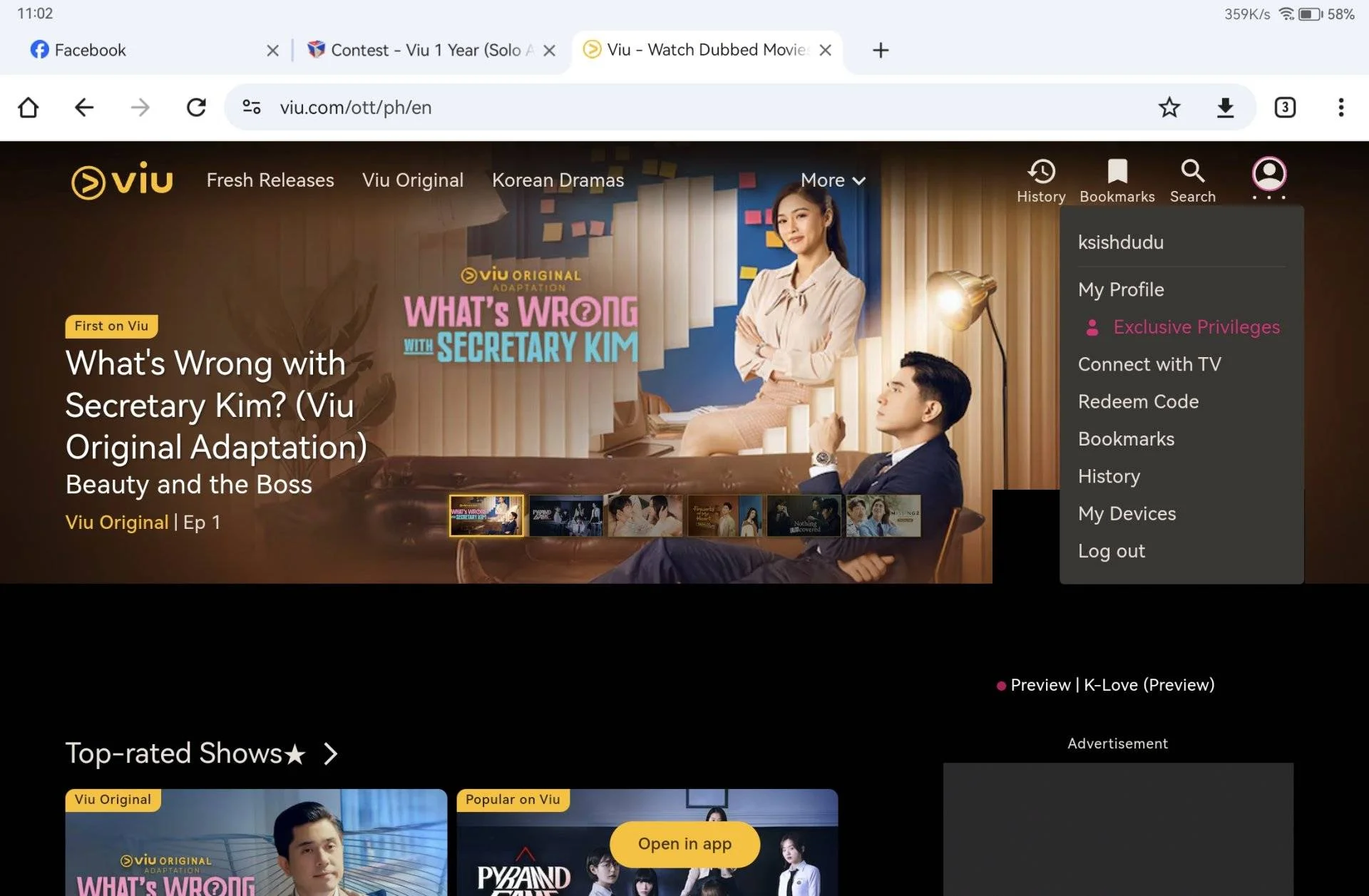This screenshot has width=1369, height=896.
Task: Click the Beauty and the Boss subtitle
Action: 189,485
